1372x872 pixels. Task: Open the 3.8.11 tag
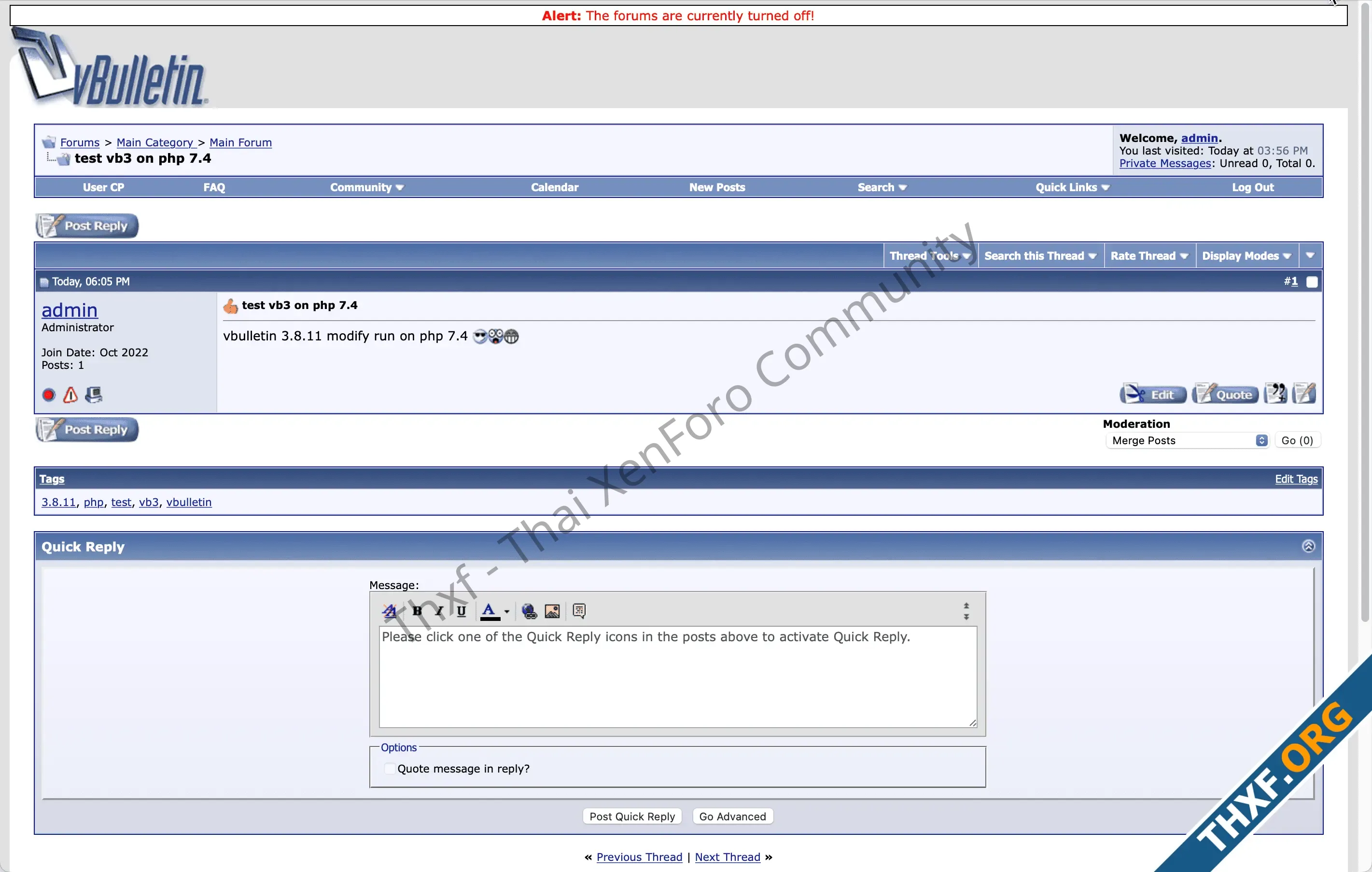coord(59,502)
